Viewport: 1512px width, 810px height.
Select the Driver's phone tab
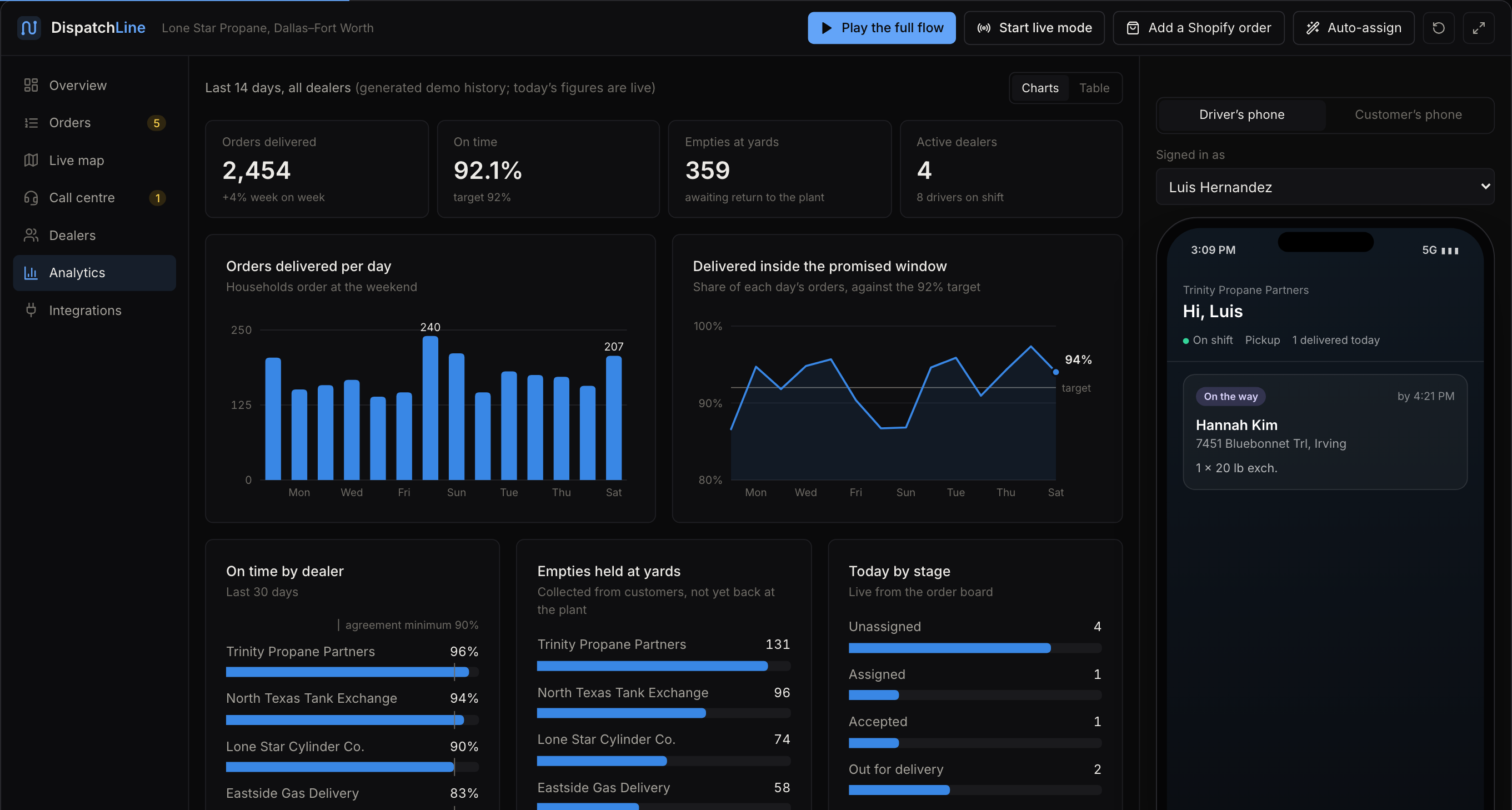pos(1241,115)
